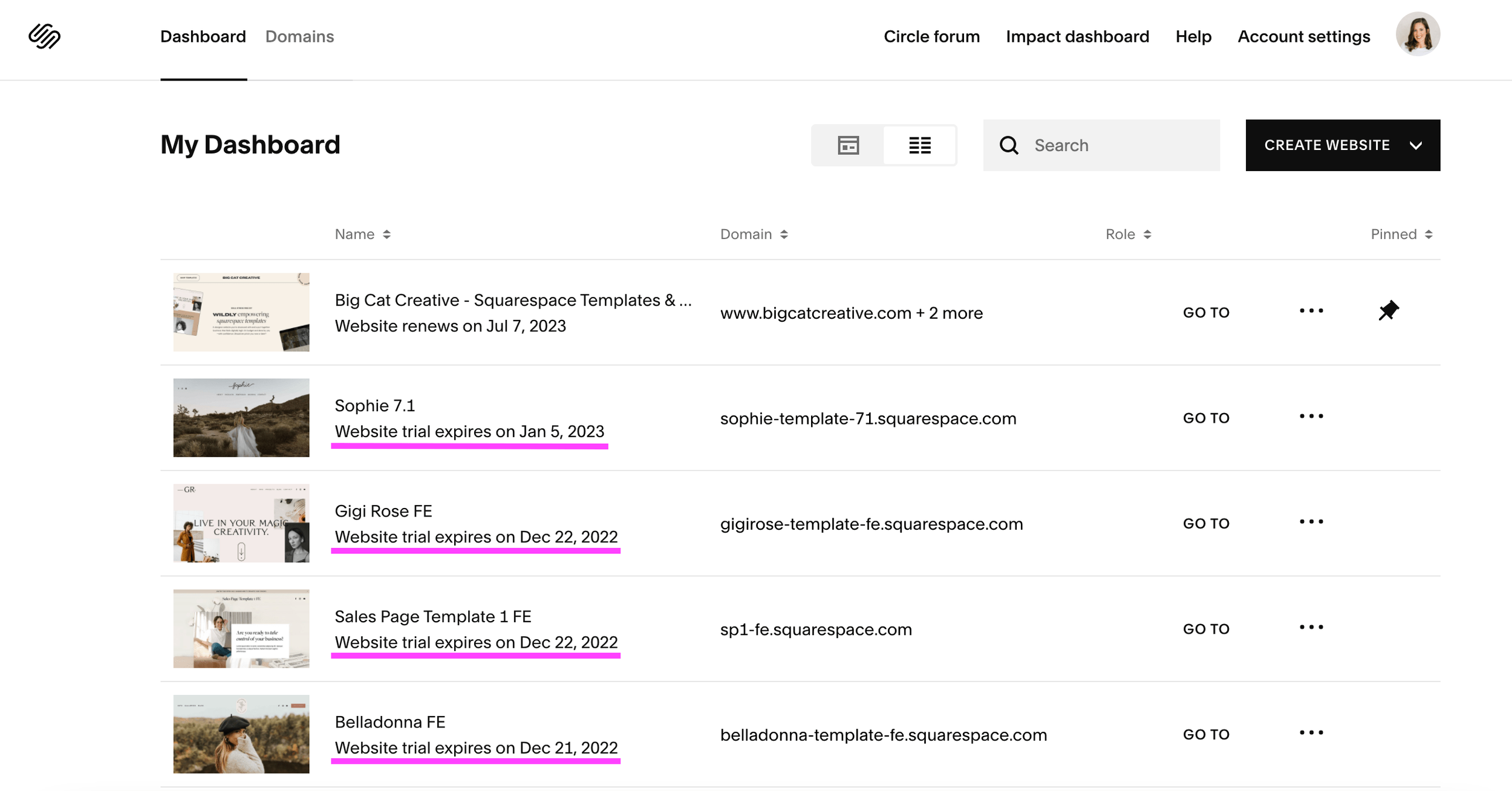Open the options menu for Belladonna FE

[x=1311, y=733]
